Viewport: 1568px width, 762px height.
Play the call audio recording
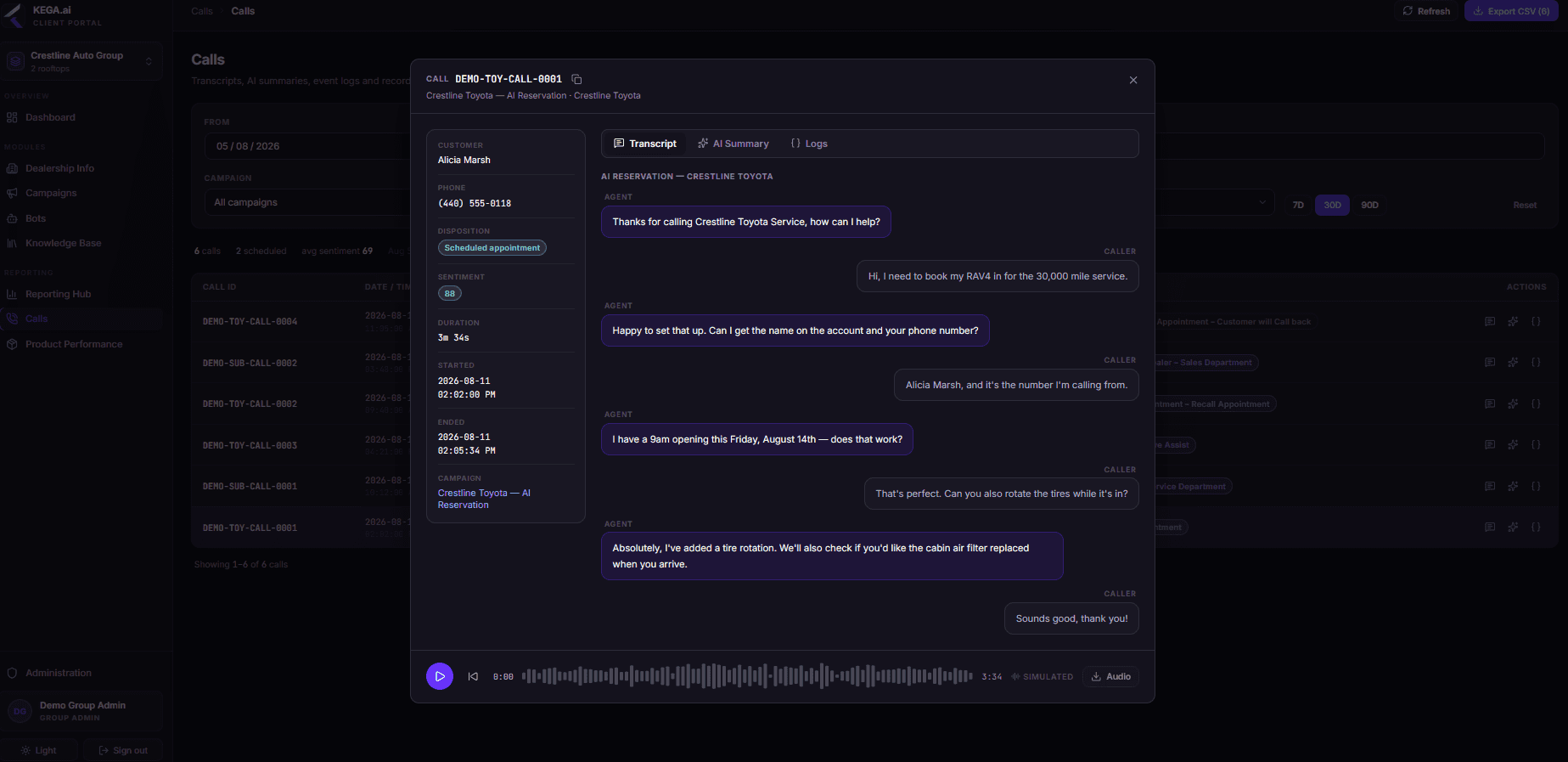pyautogui.click(x=440, y=676)
